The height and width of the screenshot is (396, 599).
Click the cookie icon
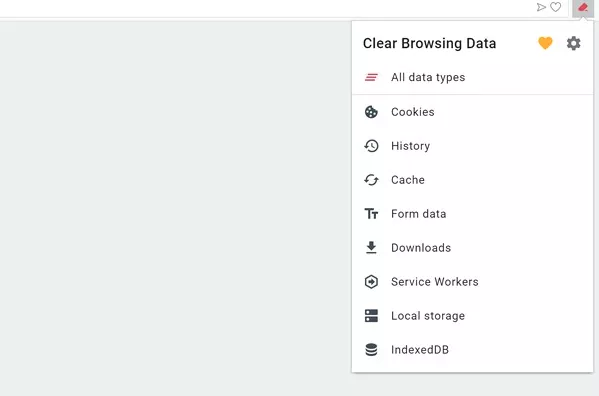click(371, 112)
